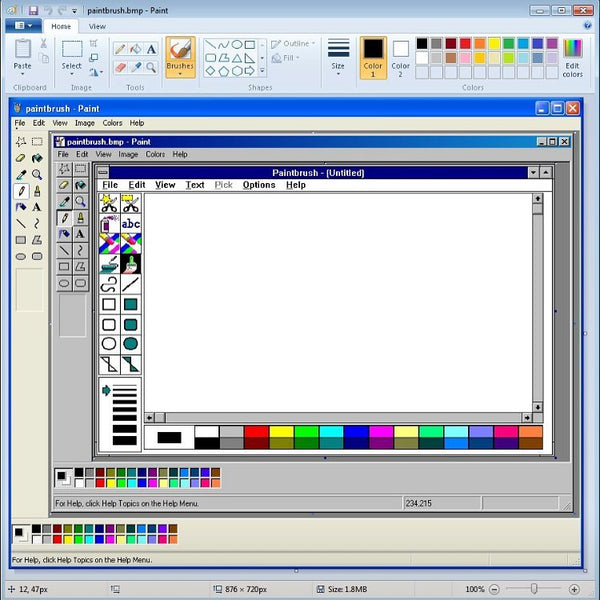Open the Paint application menu button
Image resolution: width=600 pixels, height=600 pixels.
click(23, 26)
